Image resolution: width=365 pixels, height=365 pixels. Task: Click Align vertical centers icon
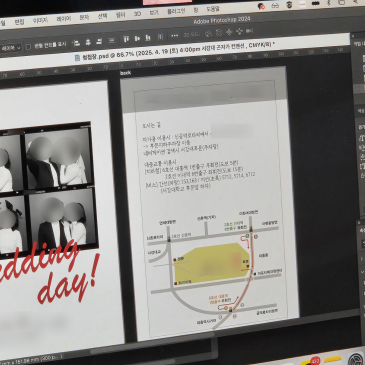[137, 39]
